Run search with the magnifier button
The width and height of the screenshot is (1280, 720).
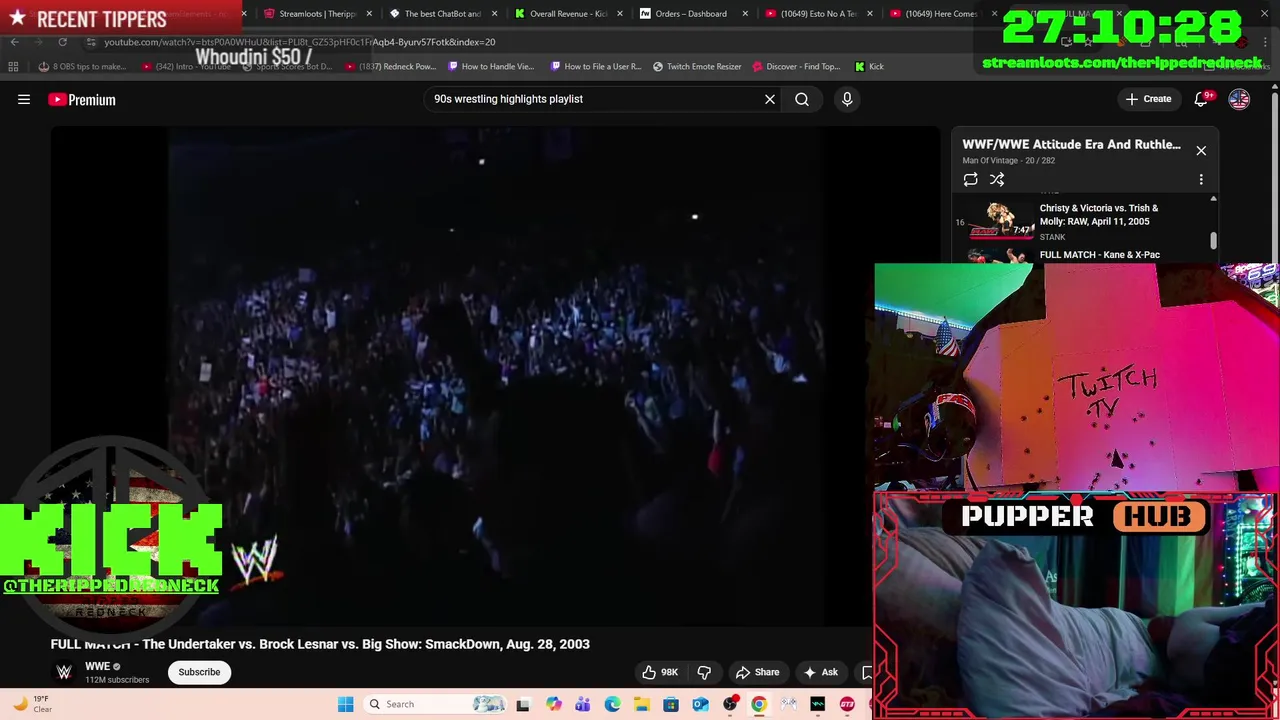[x=802, y=99]
